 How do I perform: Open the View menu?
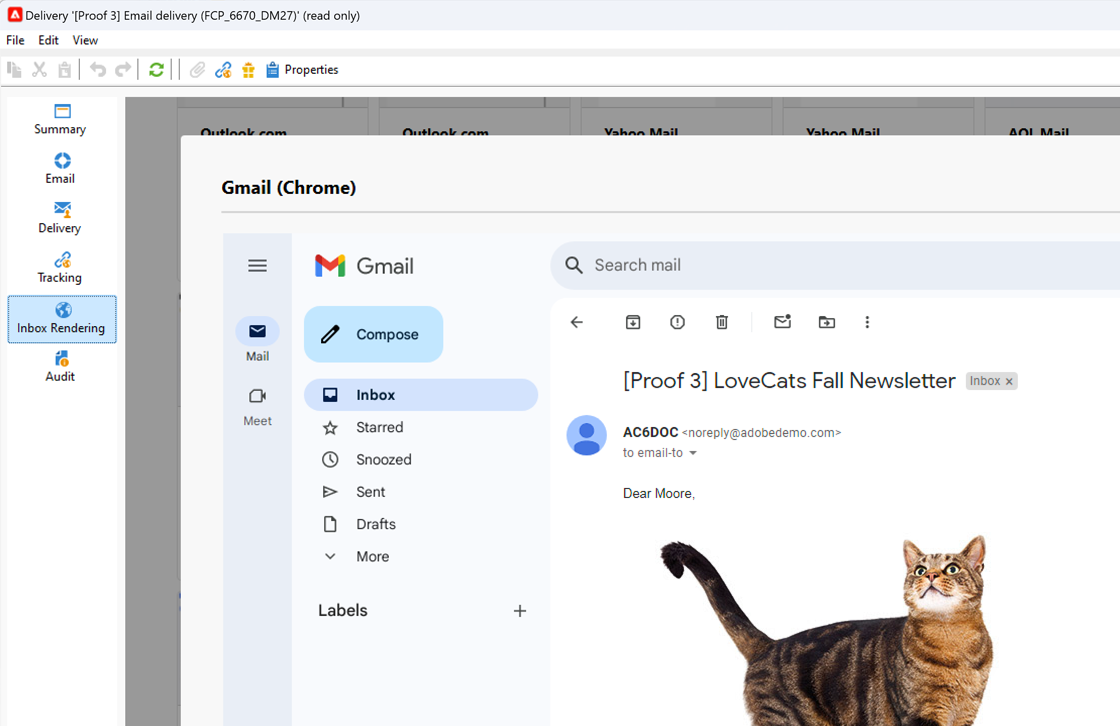click(85, 40)
